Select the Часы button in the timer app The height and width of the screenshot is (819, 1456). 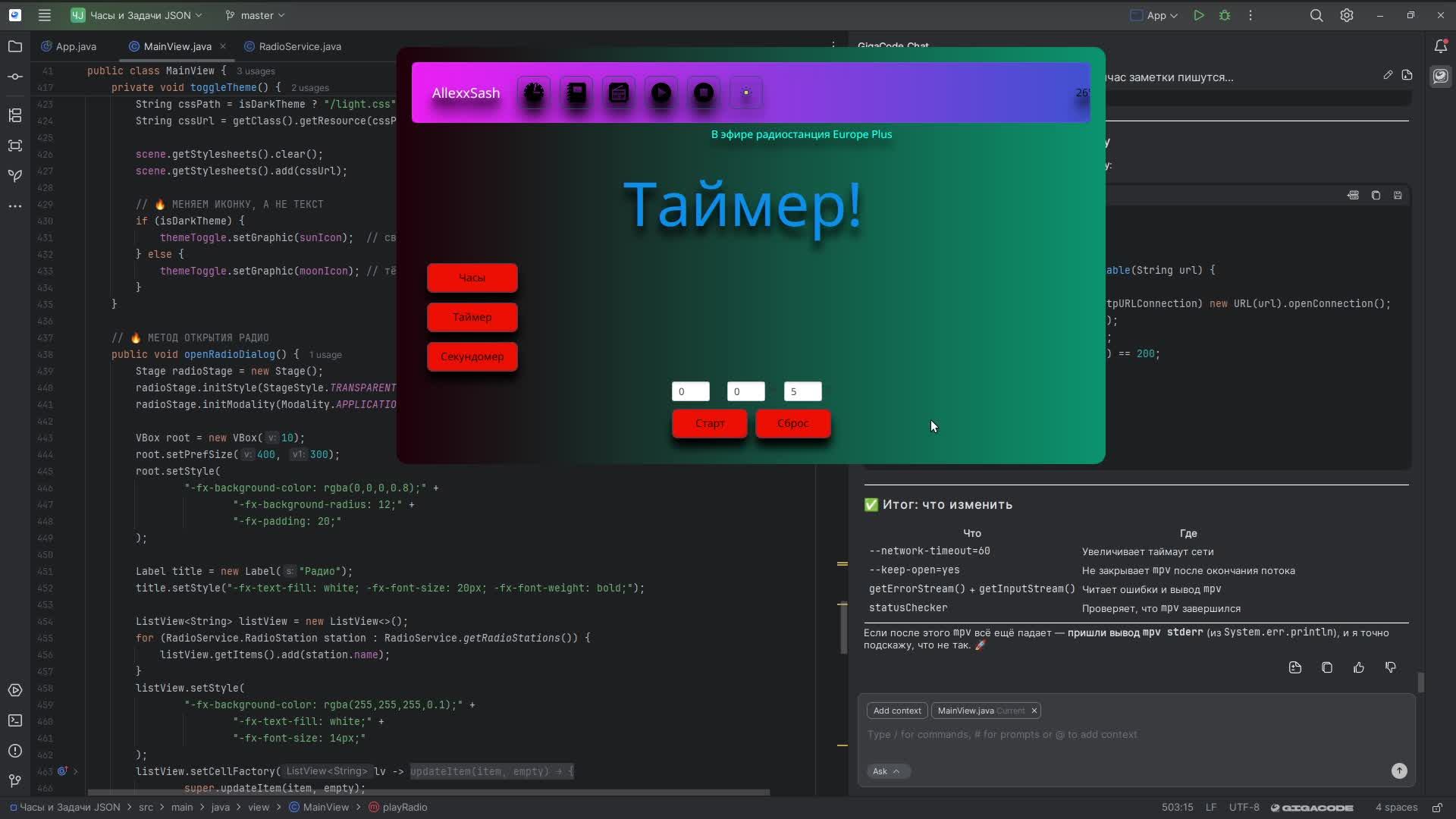(472, 278)
